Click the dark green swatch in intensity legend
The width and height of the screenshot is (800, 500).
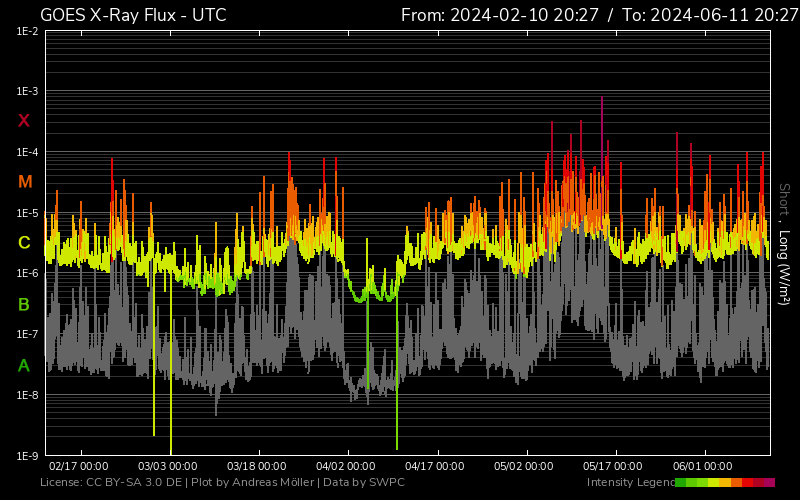coord(681,482)
